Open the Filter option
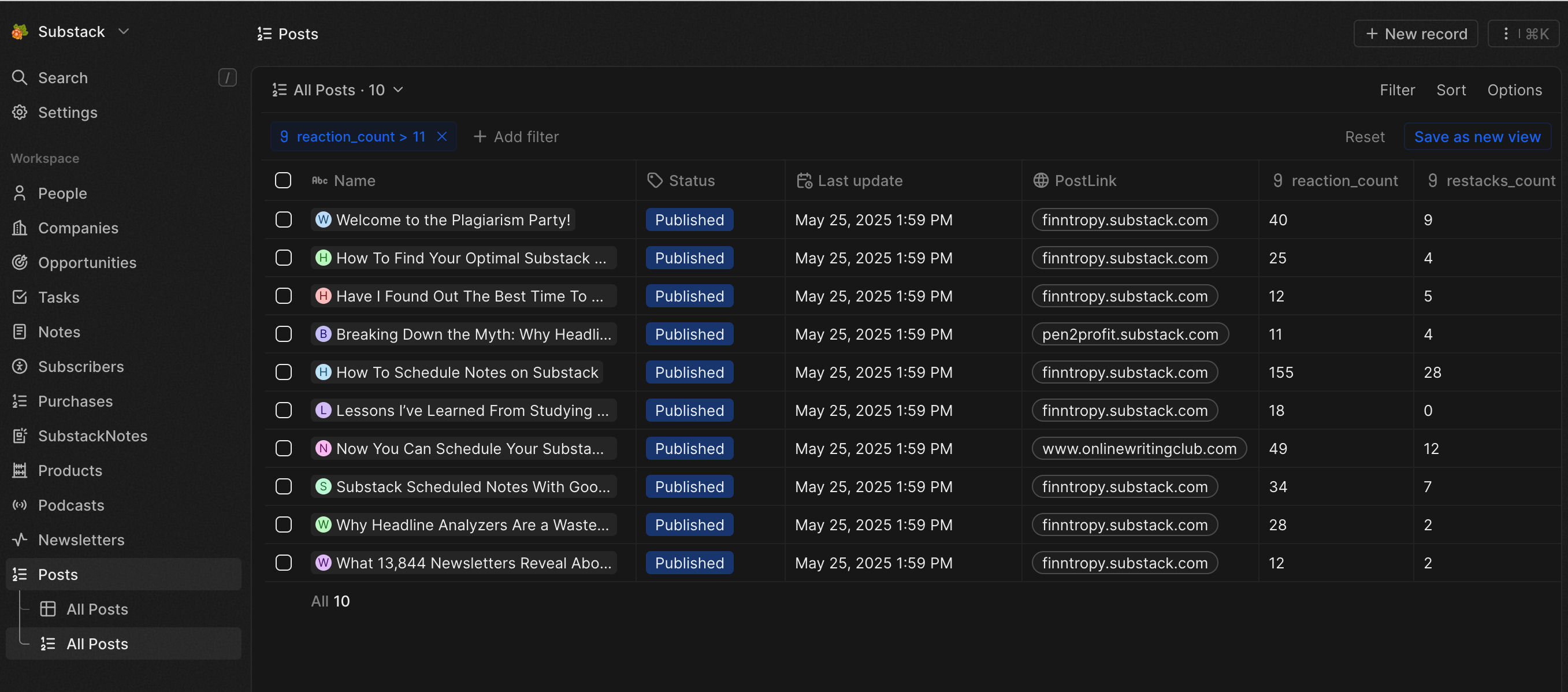Image resolution: width=1568 pixels, height=692 pixels. coord(1397,90)
